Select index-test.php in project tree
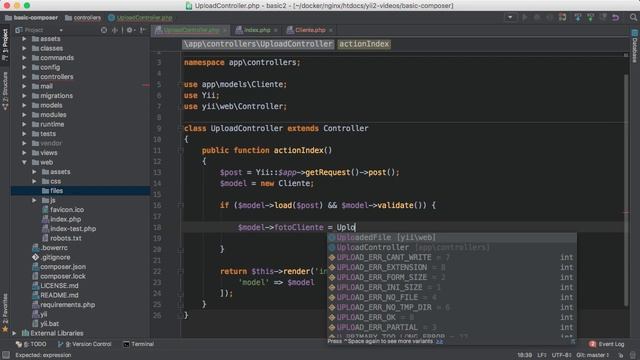Viewport: 640px width, 360px height. [69, 229]
